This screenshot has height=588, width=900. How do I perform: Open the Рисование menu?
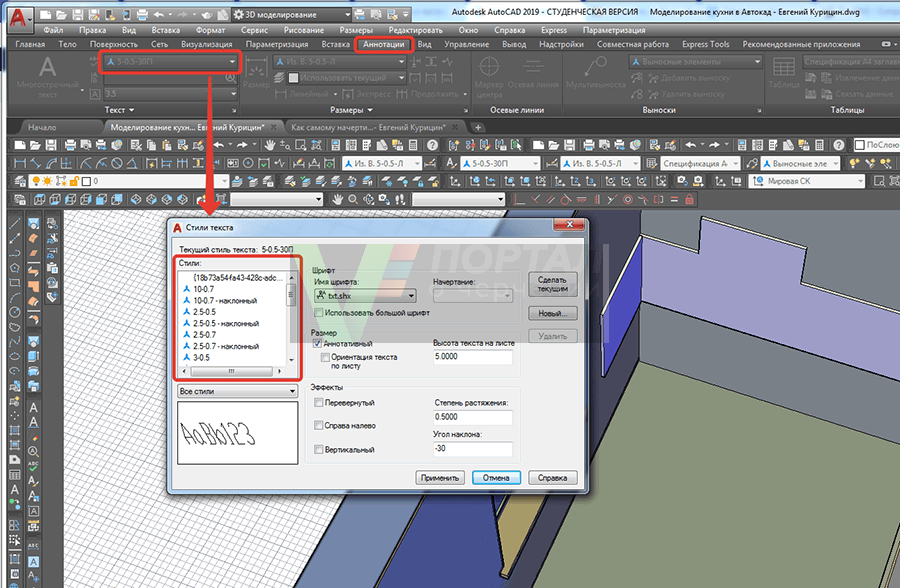(303, 31)
